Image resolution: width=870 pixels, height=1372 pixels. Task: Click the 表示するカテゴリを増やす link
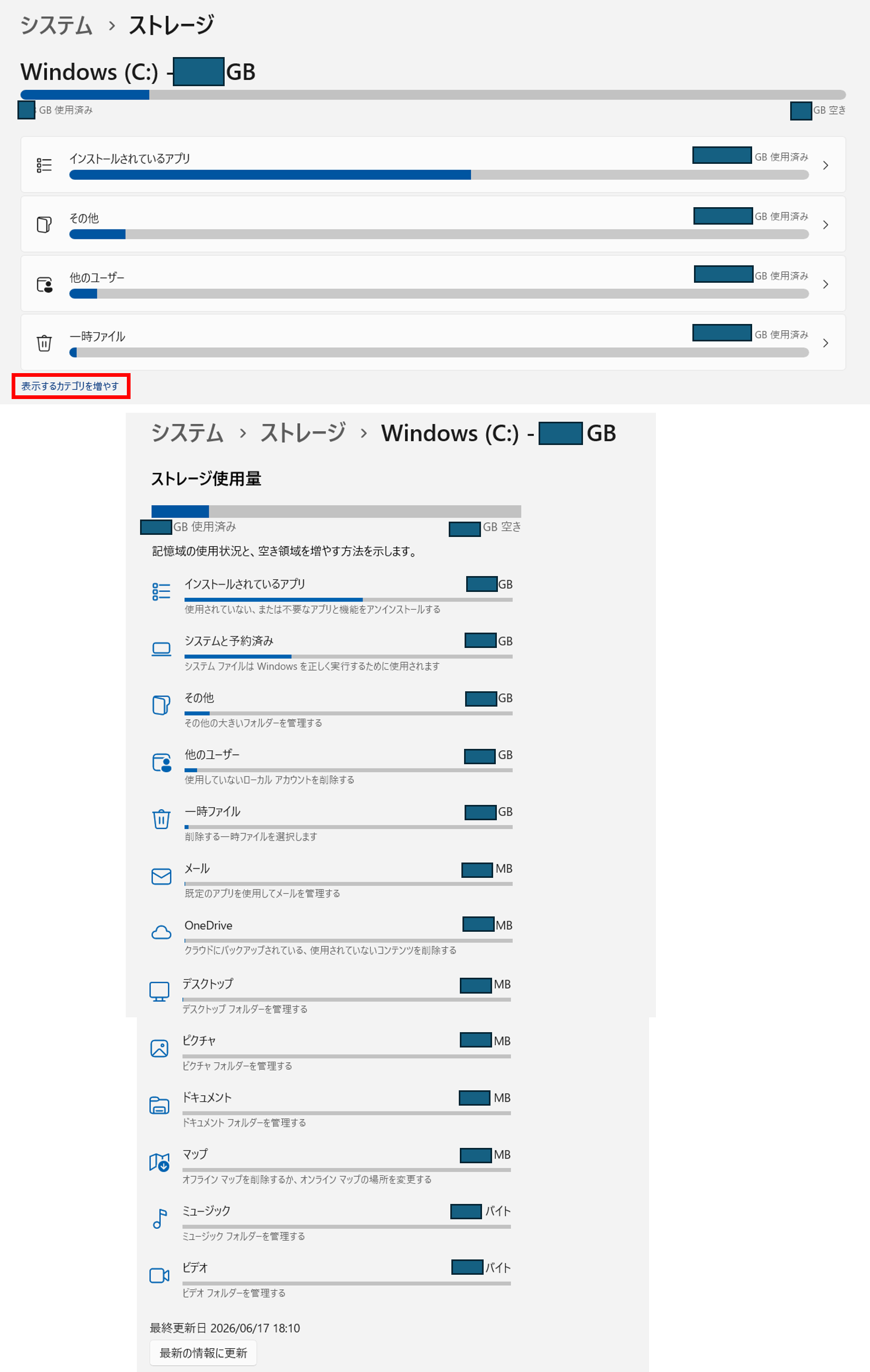70,386
